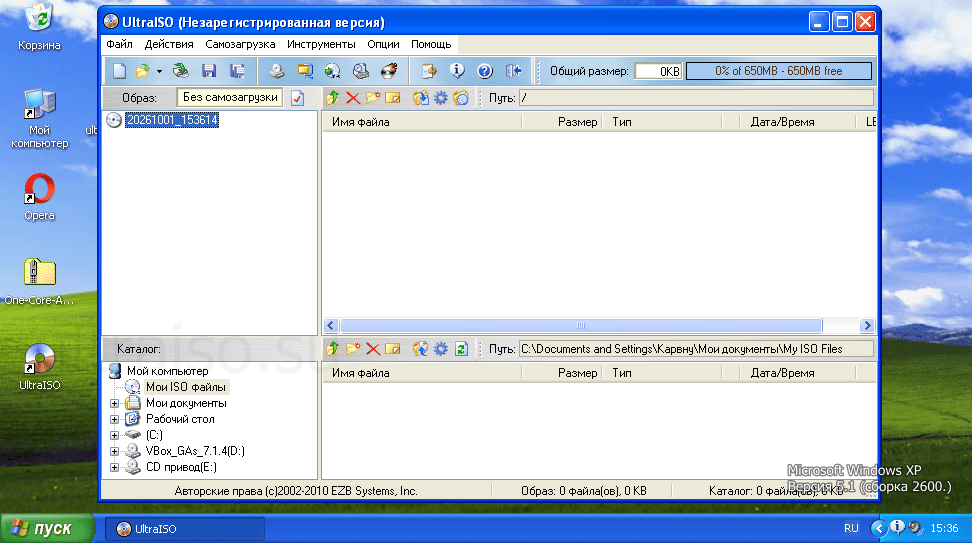Click the Open file folder icon

[143, 71]
